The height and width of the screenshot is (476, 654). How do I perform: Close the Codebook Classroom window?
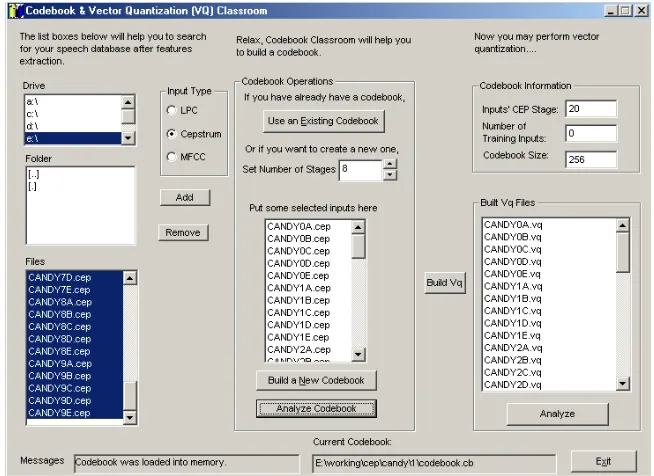pos(641,11)
